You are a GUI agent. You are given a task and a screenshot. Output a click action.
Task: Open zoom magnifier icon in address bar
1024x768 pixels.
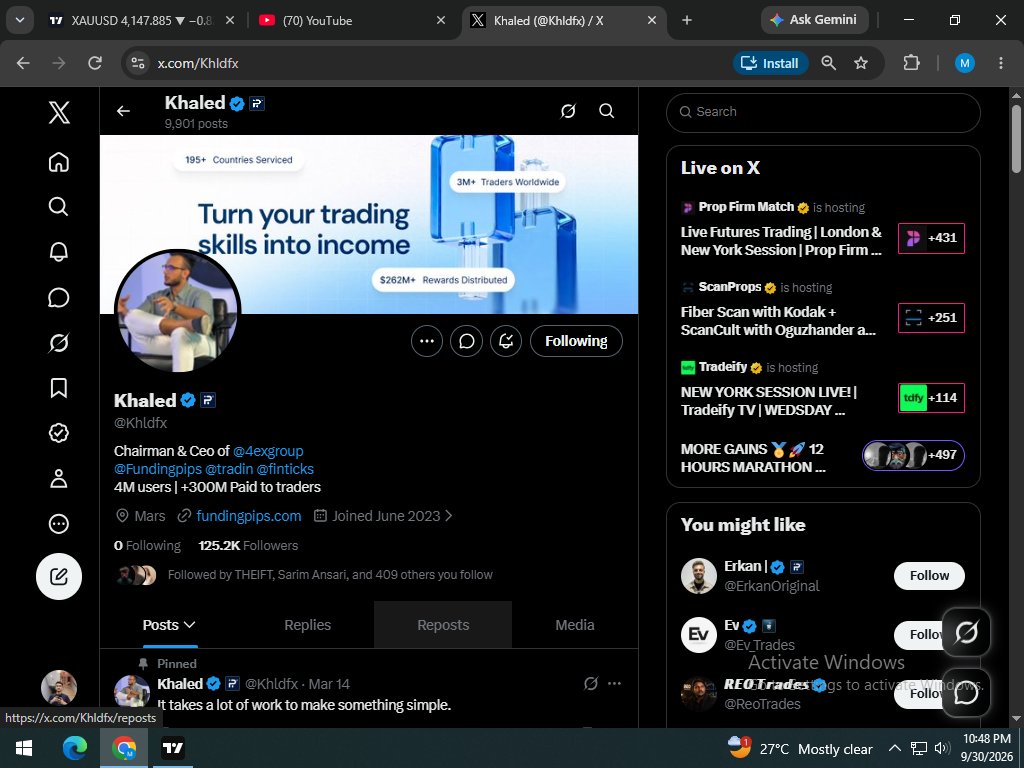pyautogui.click(x=829, y=63)
